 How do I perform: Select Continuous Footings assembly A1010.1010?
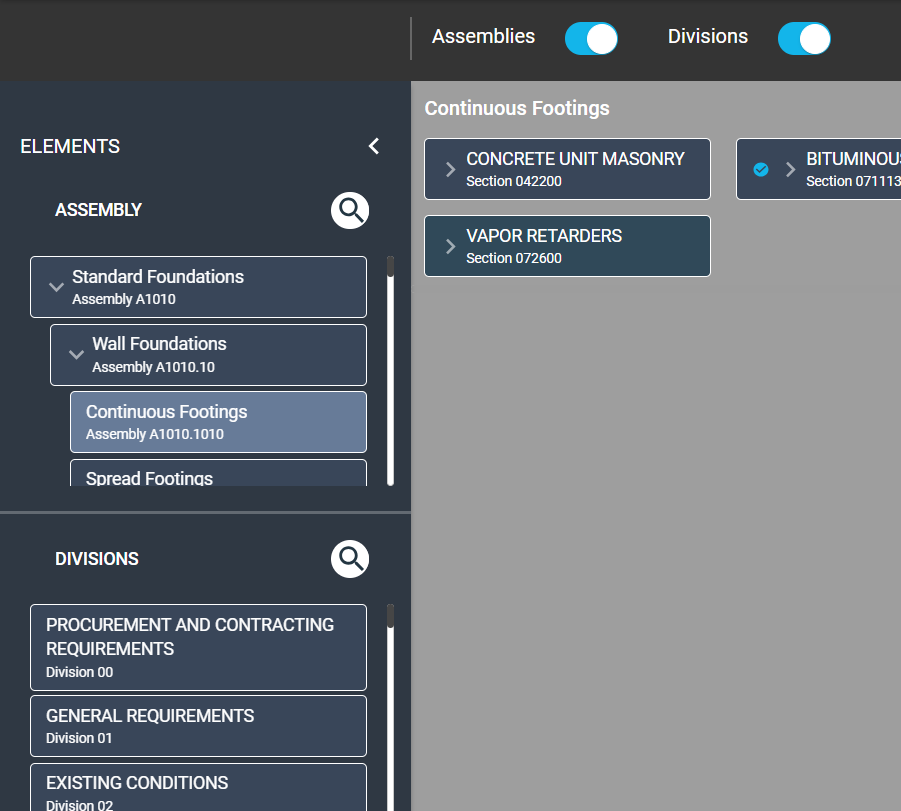(x=218, y=422)
